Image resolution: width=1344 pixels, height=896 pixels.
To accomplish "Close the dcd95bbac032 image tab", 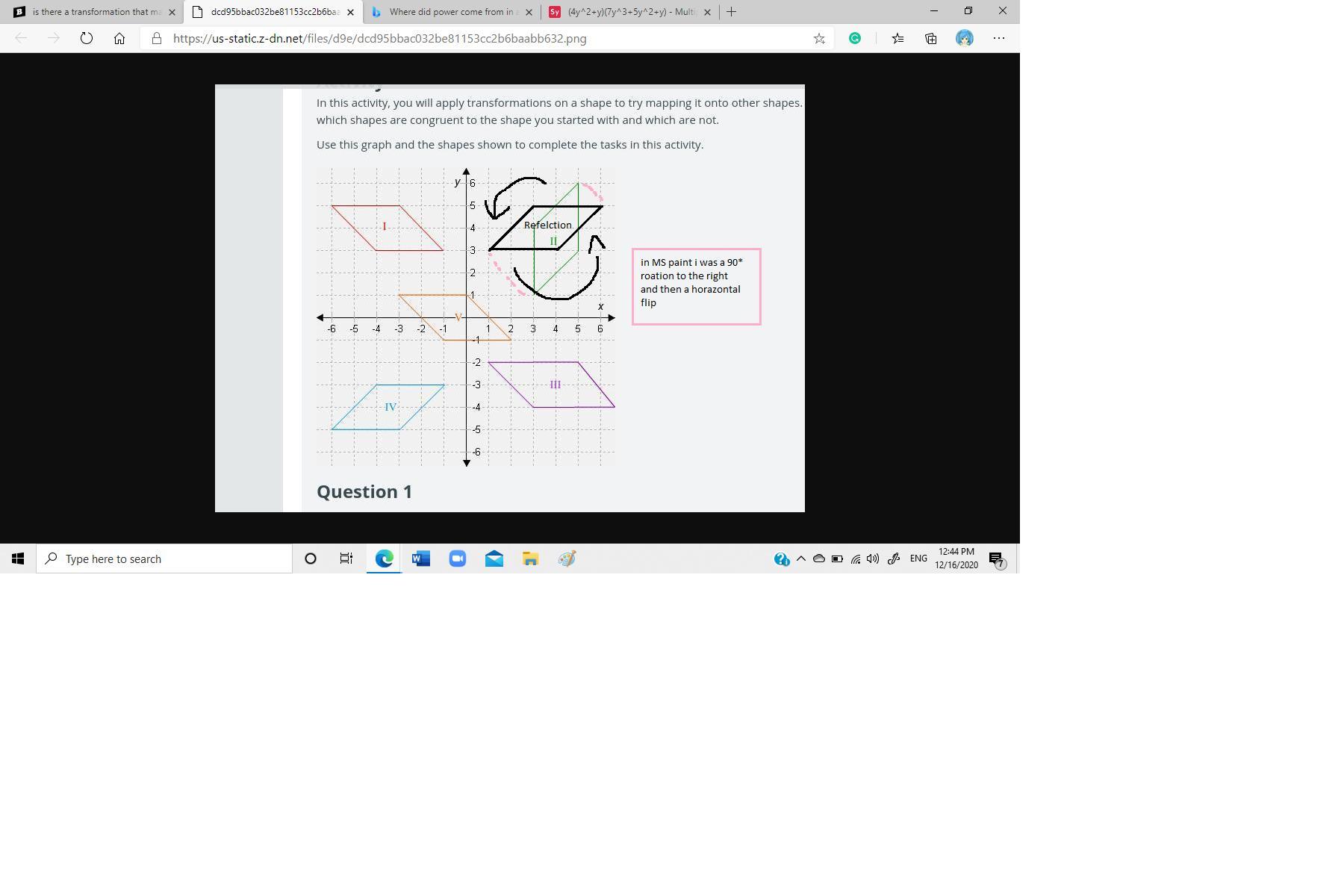I will [351, 12].
